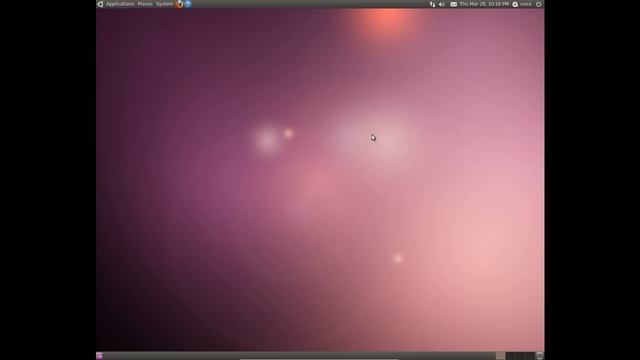Open the messaging envelope indicator

pyautogui.click(x=453, y=4)
